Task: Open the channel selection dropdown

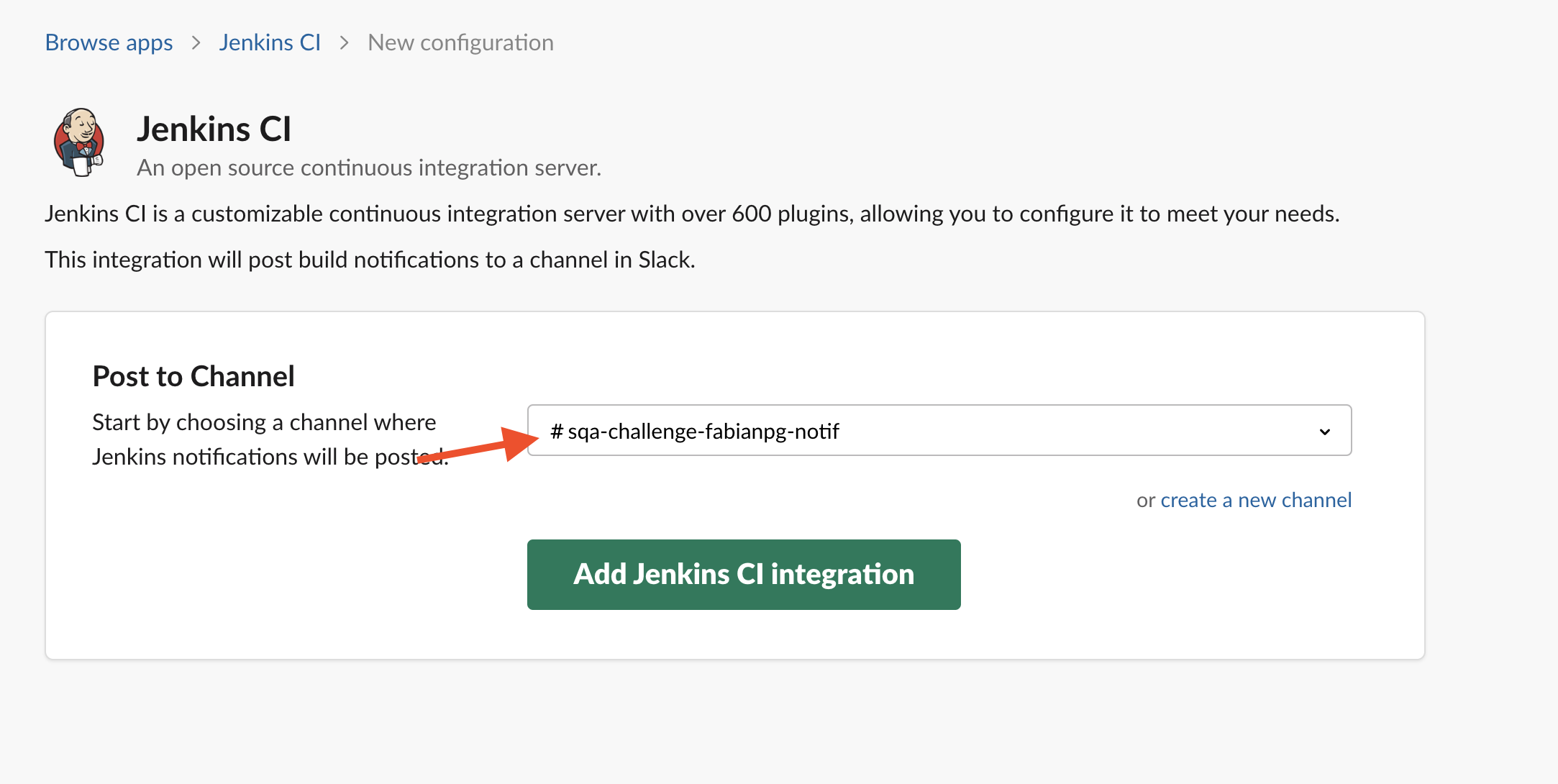Action: click(x=939, y=430)
